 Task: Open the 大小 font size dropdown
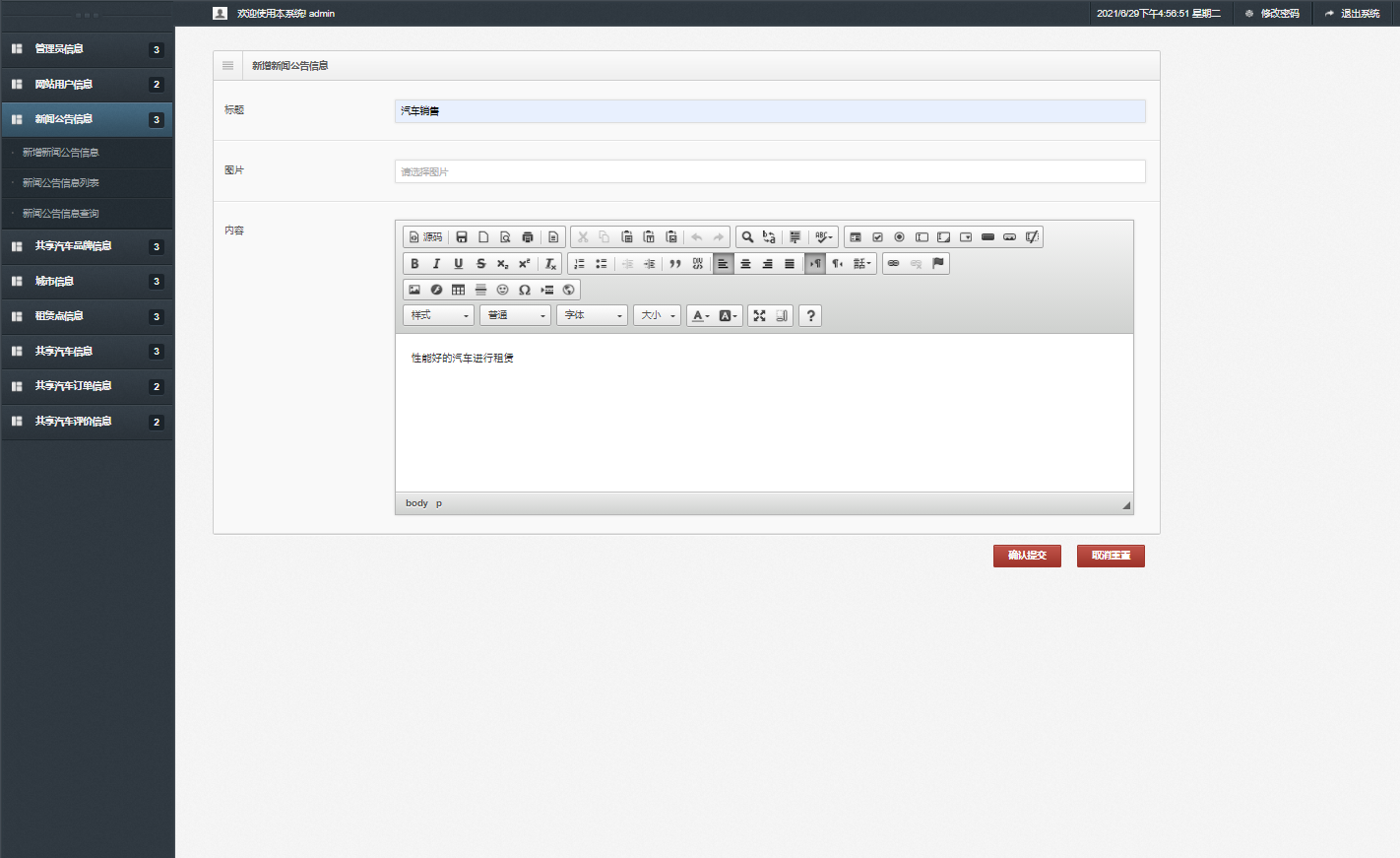[x=657, y=316]
